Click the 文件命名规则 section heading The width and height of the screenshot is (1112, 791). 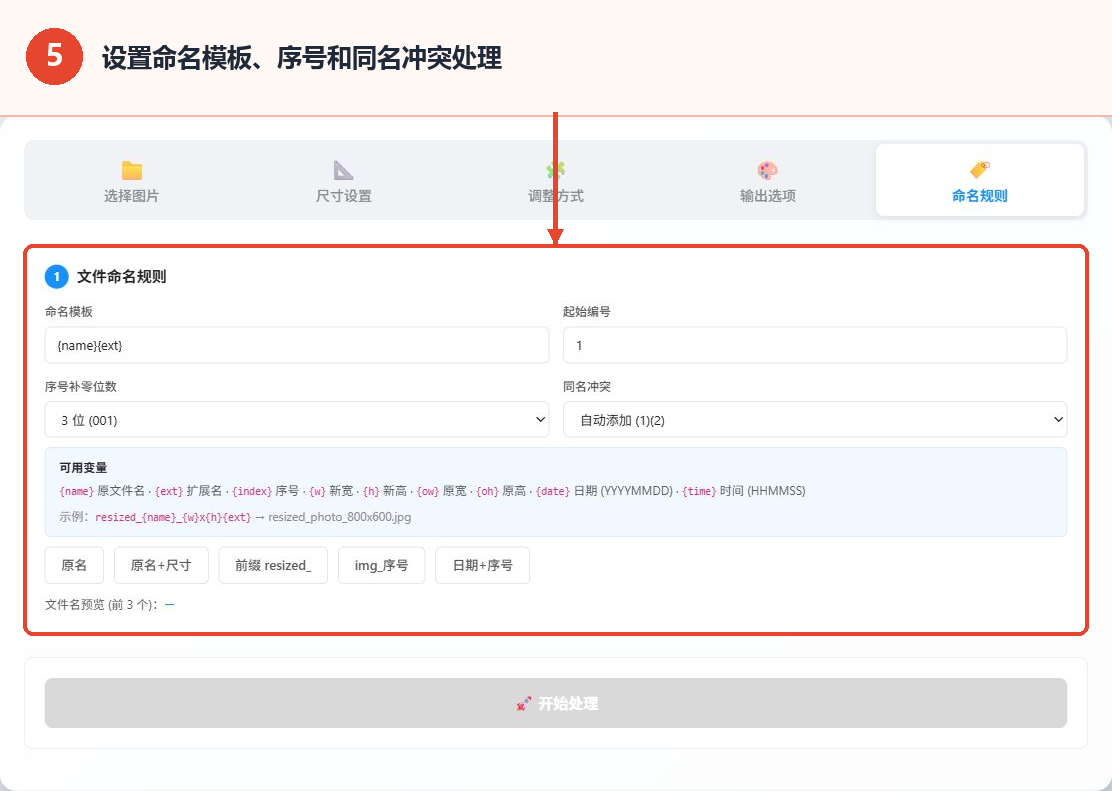(x=121, y=277)
